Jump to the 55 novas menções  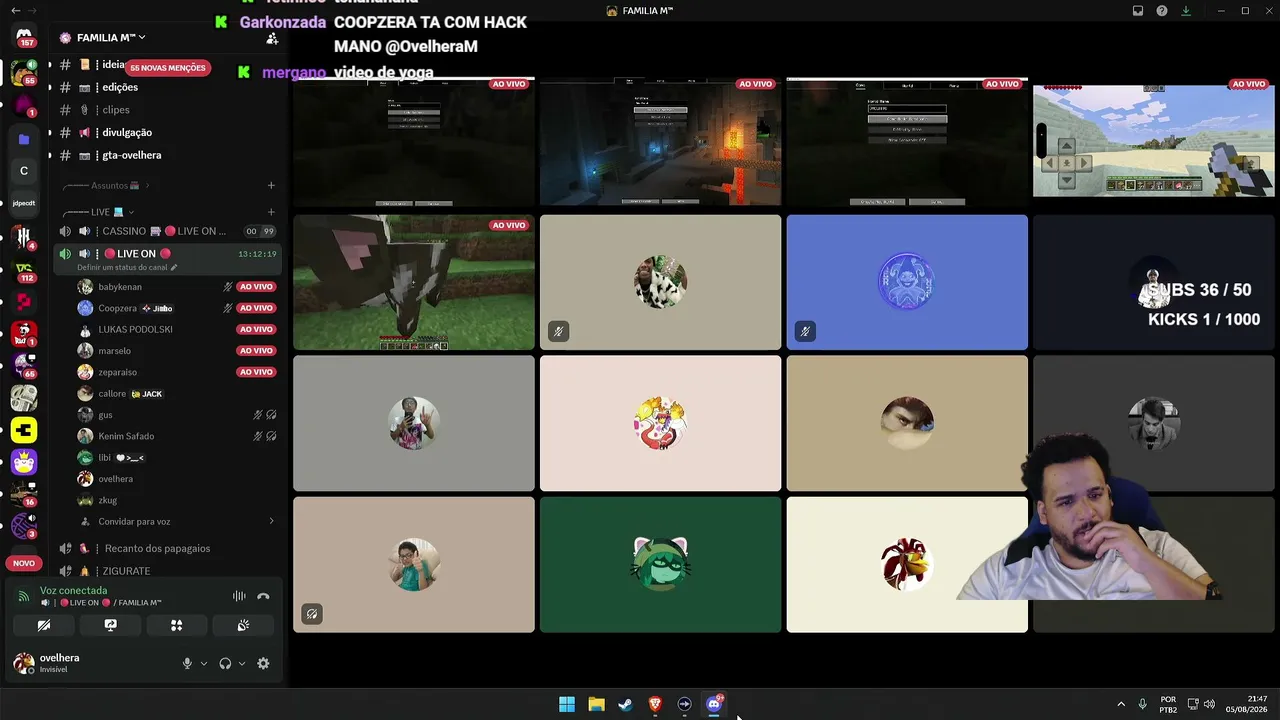(168, 68)
